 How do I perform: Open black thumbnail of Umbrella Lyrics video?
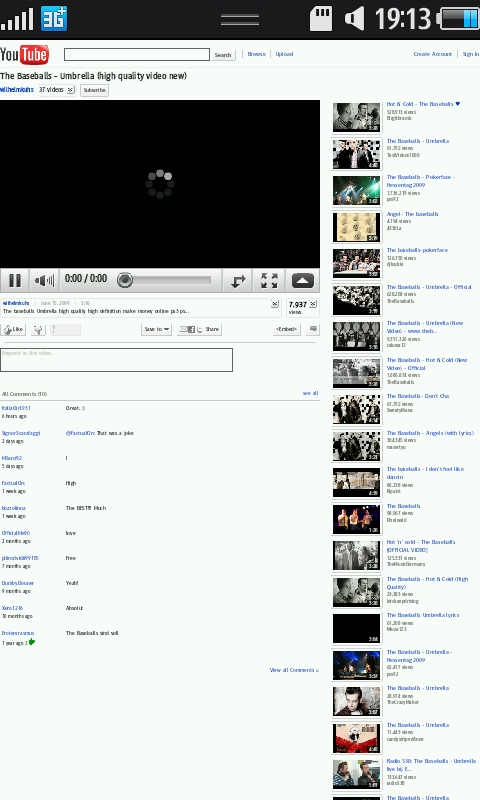[357, 628]
